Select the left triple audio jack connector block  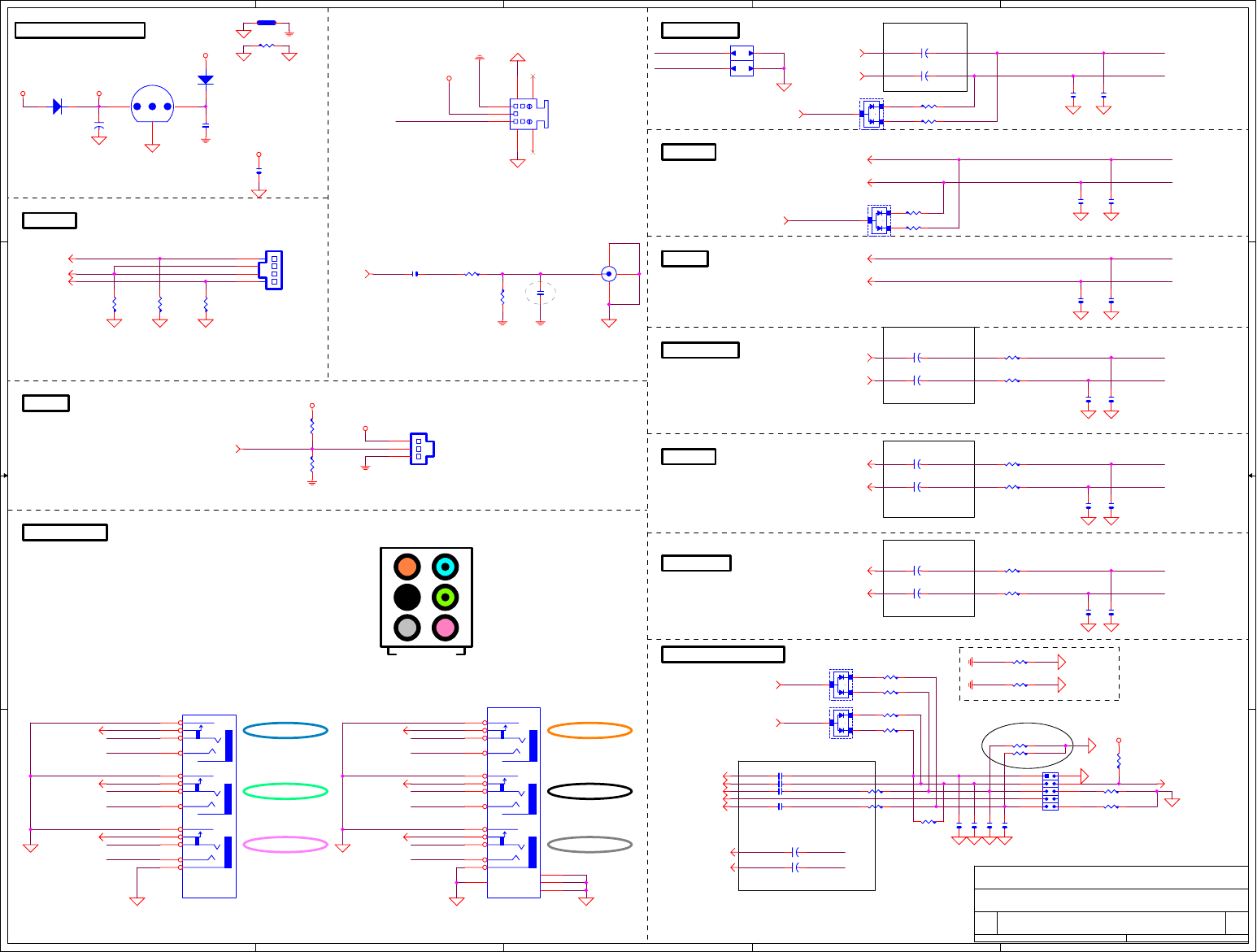[x=209, y=806]
